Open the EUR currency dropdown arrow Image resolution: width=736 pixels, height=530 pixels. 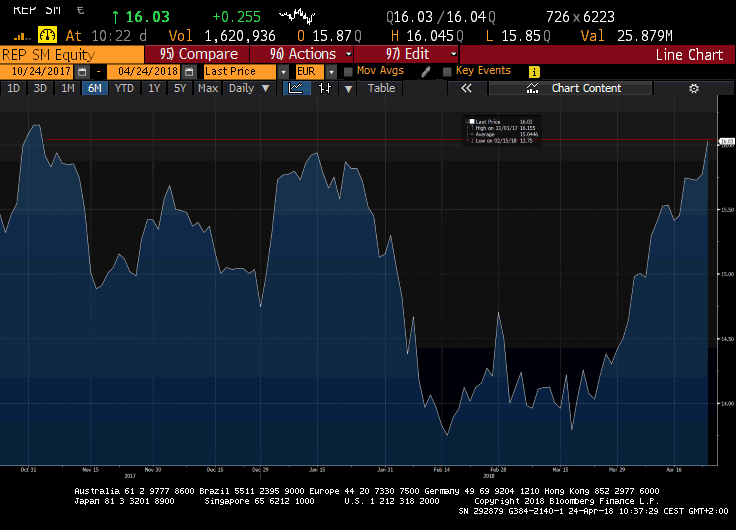click(x=331, y=72)
